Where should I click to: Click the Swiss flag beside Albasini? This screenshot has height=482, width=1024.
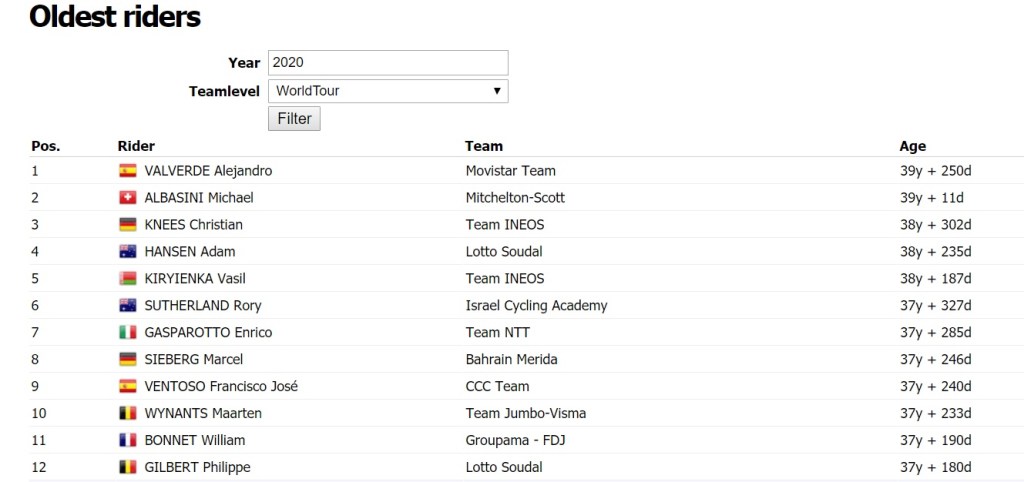(x=127, y=198)
